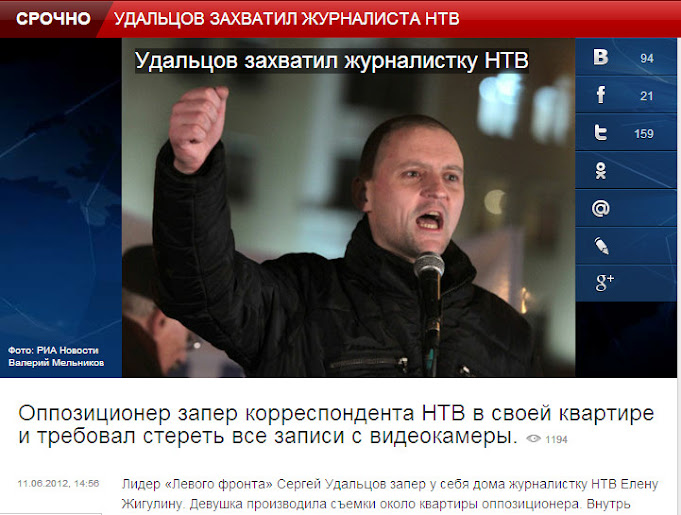Share article on Facebook
Image resolution: width=681 pixels, height=515 pixels.
pyautogui.click(x=601, y=95)
